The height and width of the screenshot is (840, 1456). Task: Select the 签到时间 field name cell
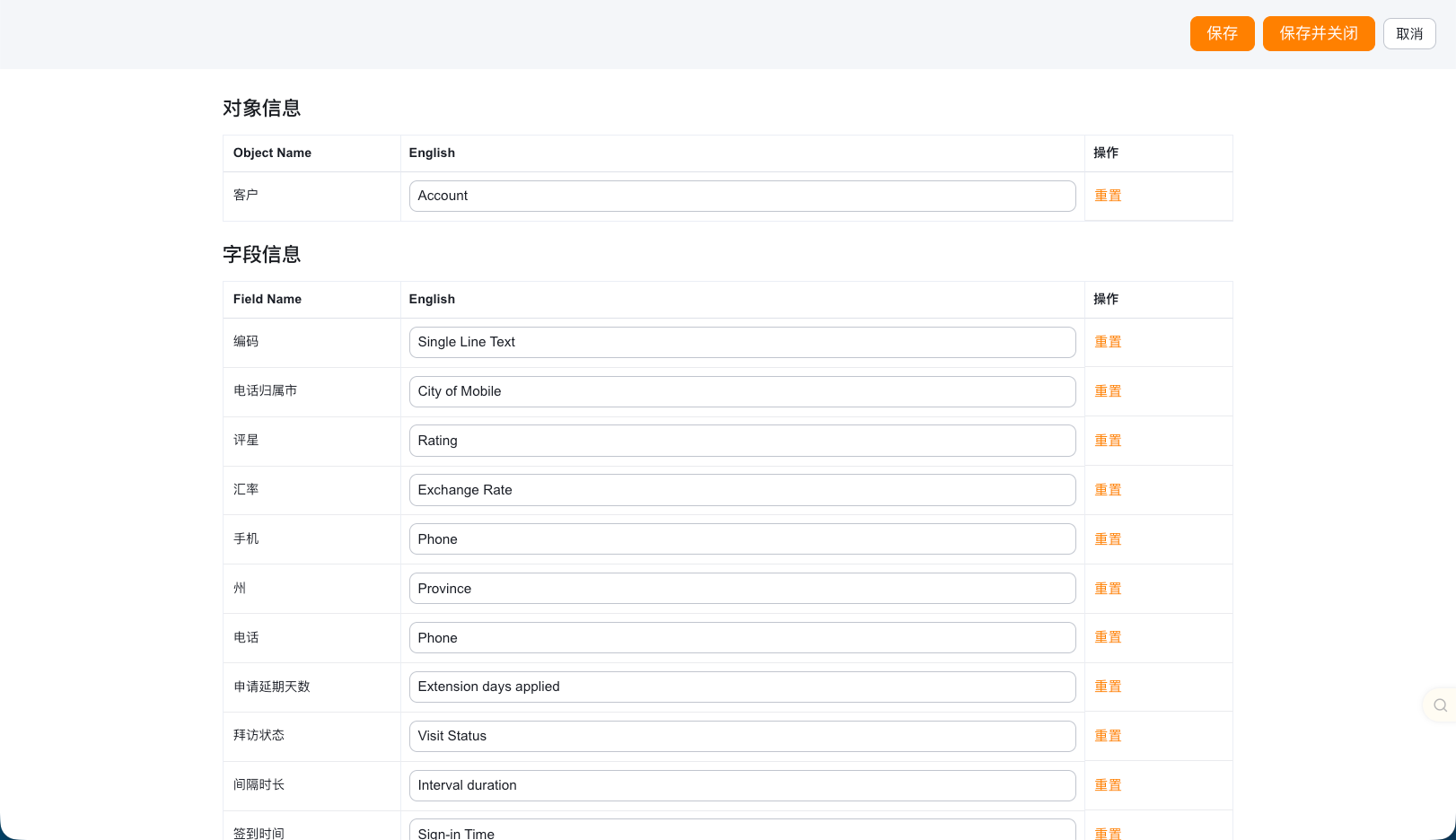point(311,827)
